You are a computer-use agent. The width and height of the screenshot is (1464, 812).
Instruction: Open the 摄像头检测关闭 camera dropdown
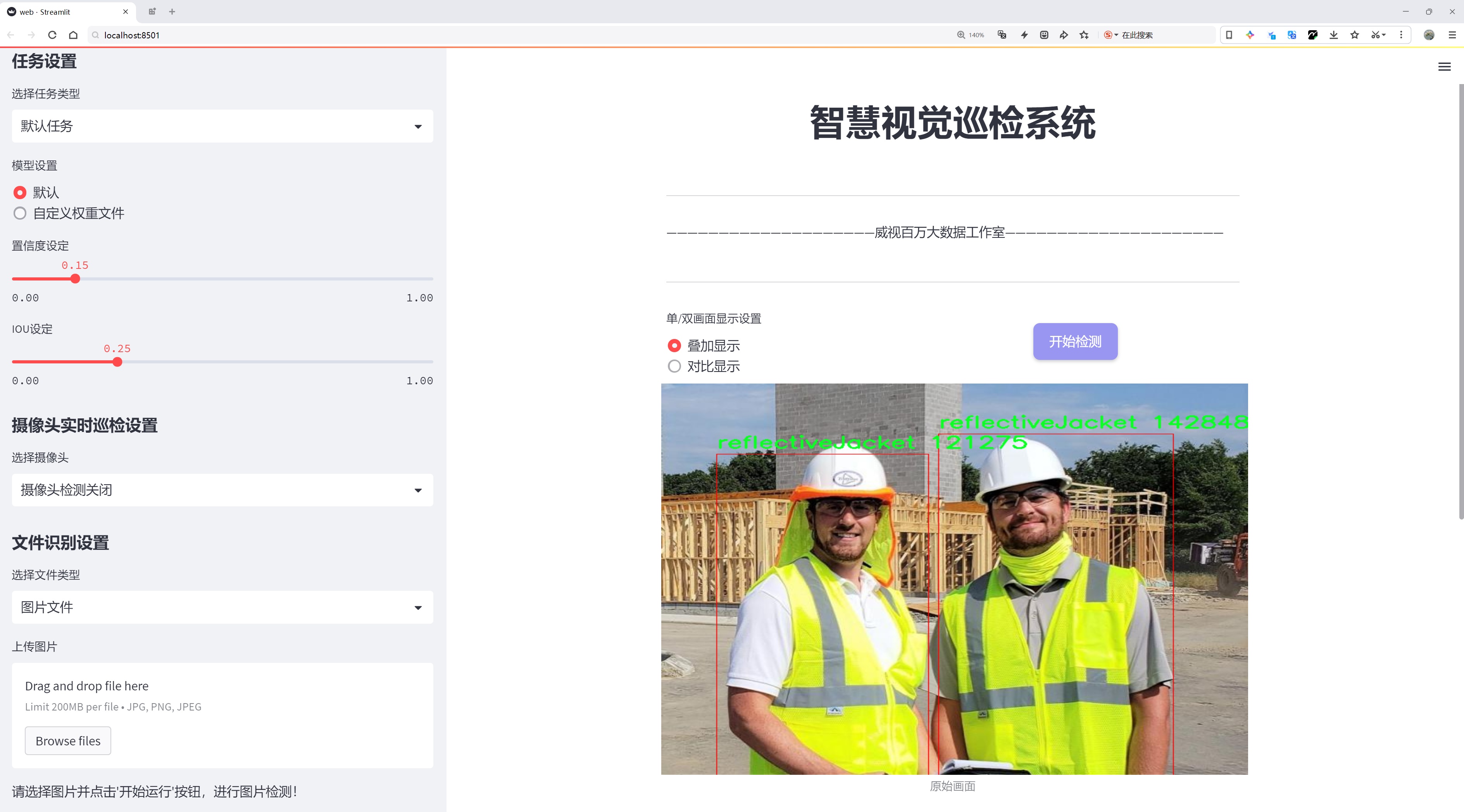(x=222, y=489)
